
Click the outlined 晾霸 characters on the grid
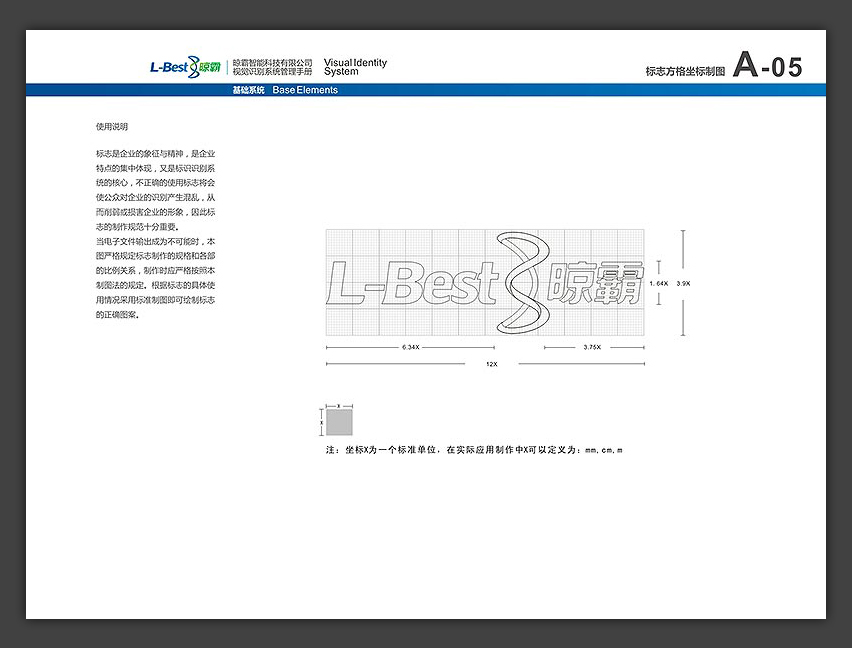(598, 284)
